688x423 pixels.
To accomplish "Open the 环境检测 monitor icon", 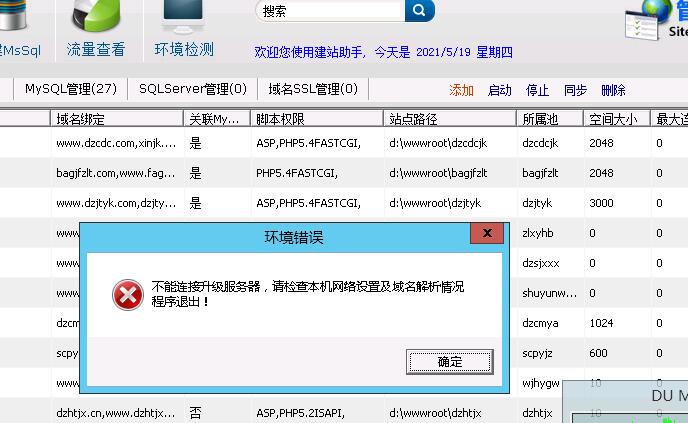I will point(183,20).
